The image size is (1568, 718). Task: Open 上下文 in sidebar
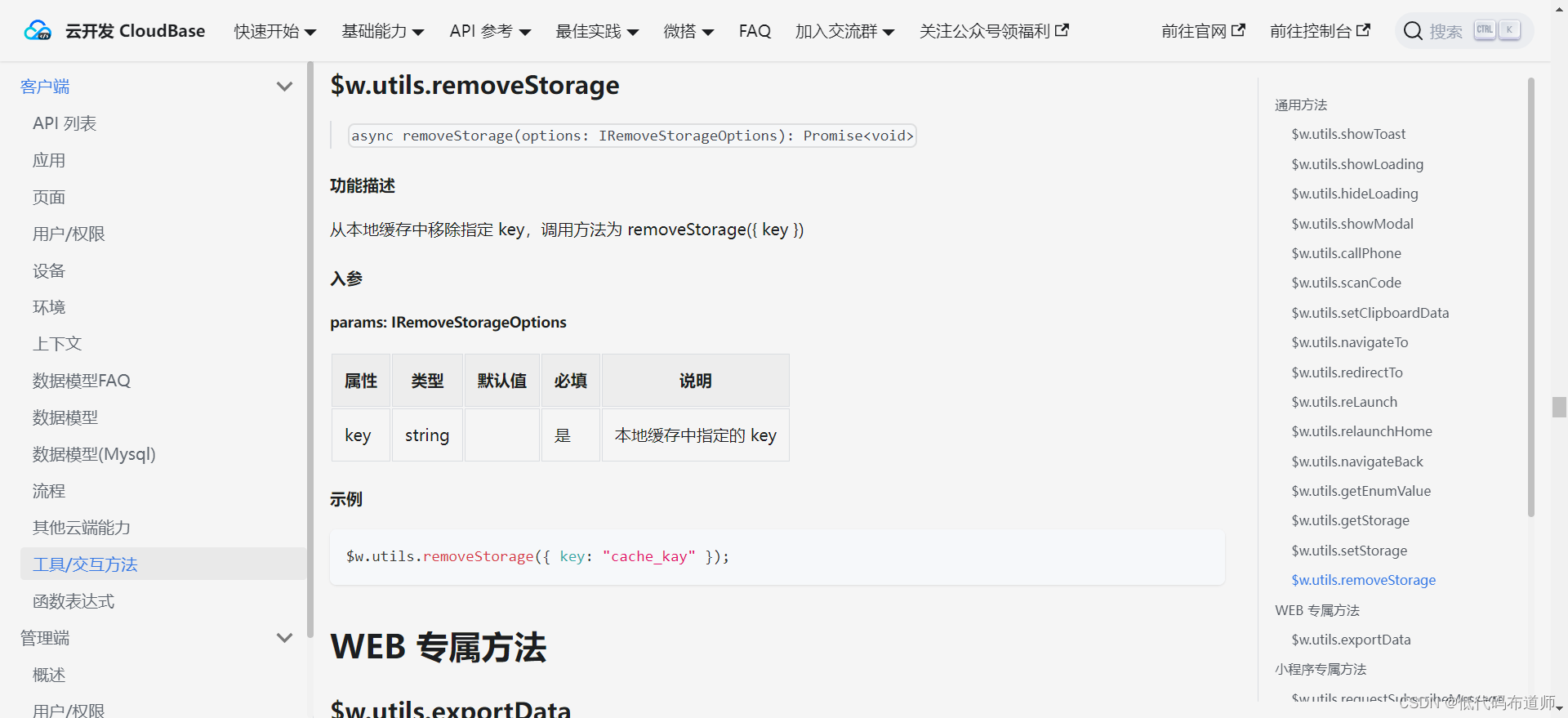point(57,344)
